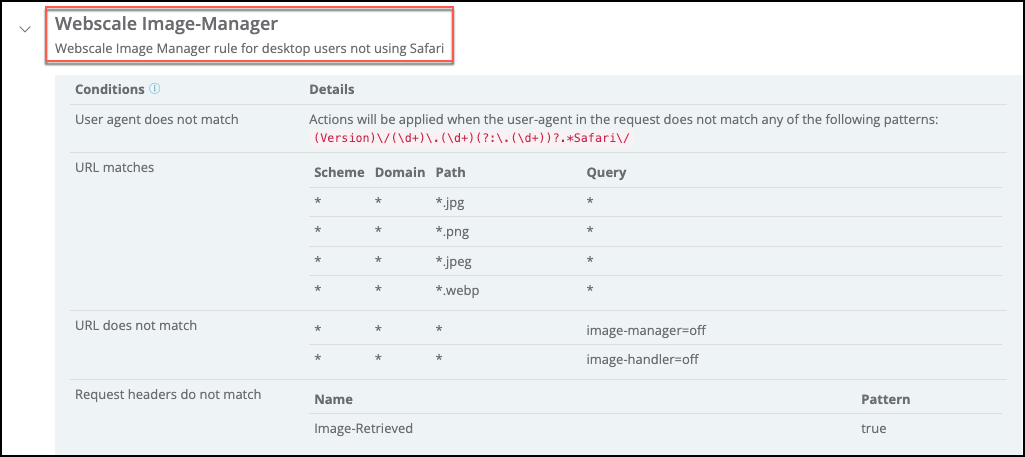This screenshot has height=457, width=1025.
Task: Click the Scheme column header
Action: pyautogui.click(x=339, y=173)
